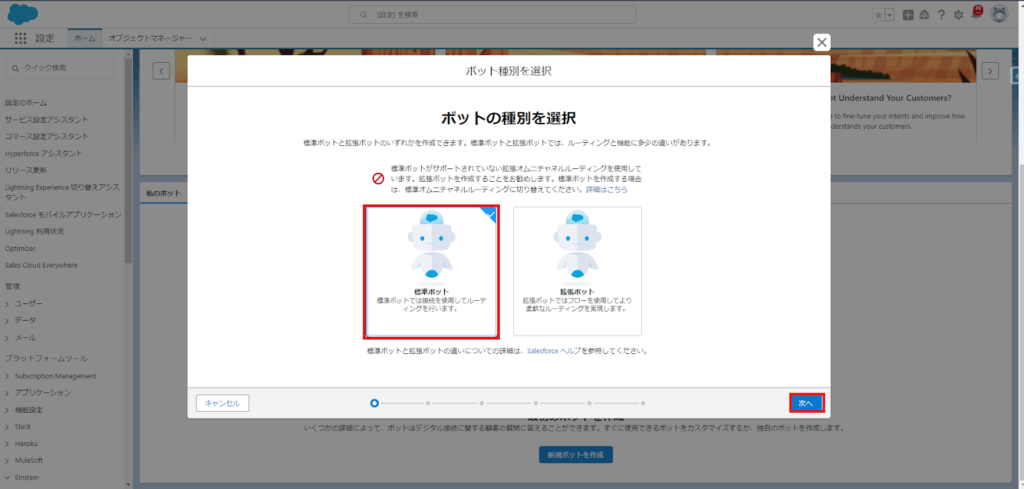
Task: Open the favorites list dropdown arrow
Action: tap(889, 16)
